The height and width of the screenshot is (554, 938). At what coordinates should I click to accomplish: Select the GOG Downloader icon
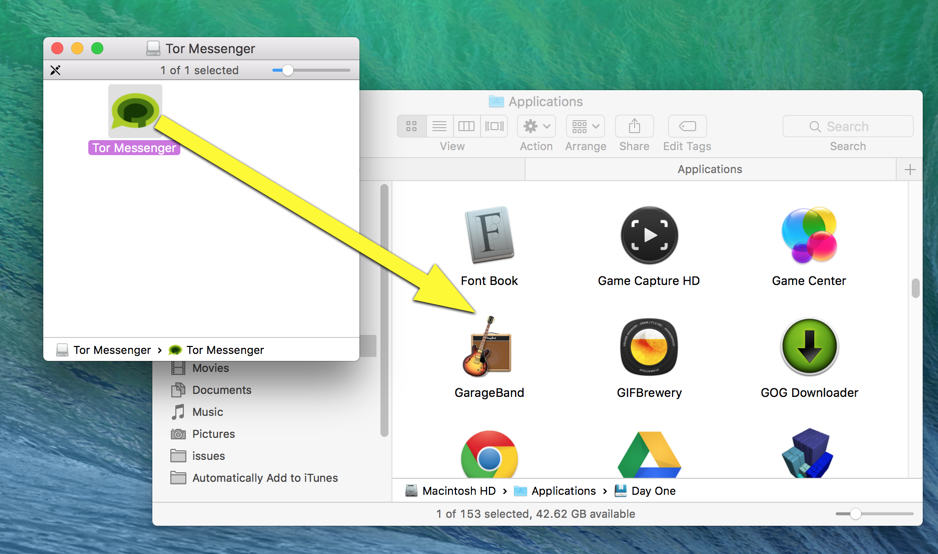[809, 348]
